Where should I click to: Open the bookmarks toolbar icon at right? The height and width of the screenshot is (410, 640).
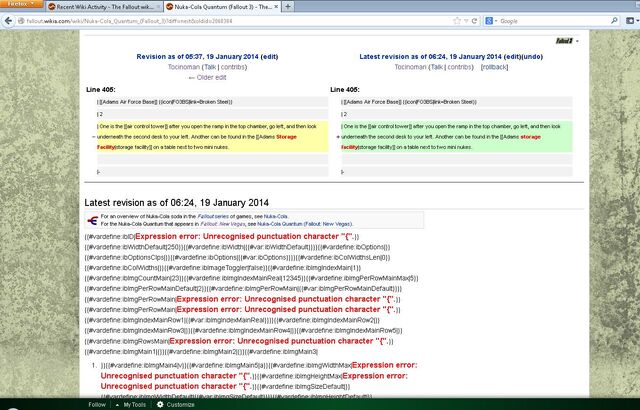pyautogui.click(x=632, y=21)
